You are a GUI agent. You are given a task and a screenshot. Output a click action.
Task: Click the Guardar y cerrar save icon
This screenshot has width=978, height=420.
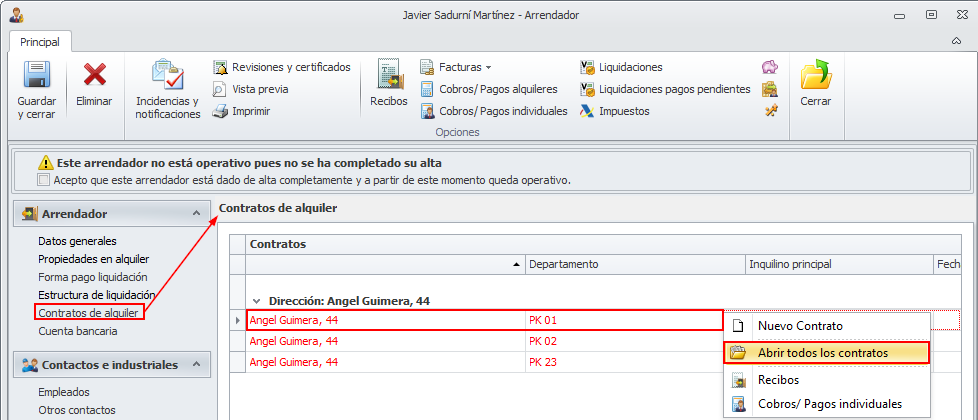tap(36, 76)
